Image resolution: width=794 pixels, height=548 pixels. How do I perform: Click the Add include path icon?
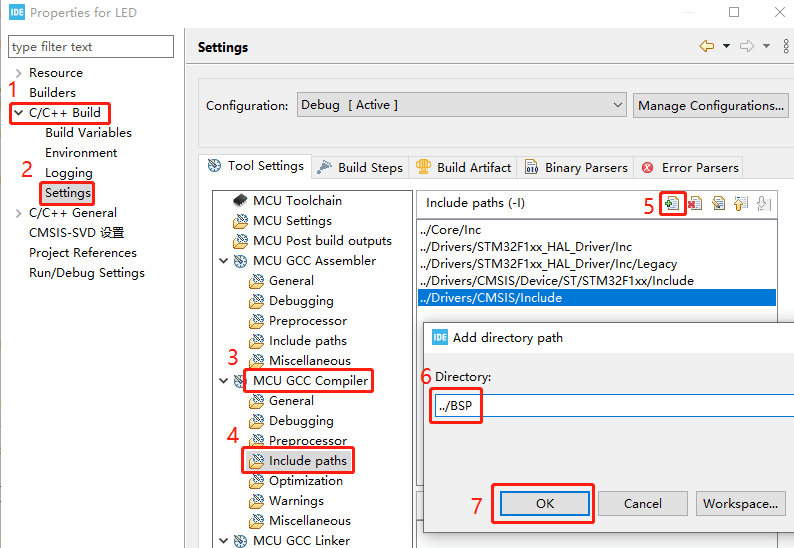click(672, 204)
